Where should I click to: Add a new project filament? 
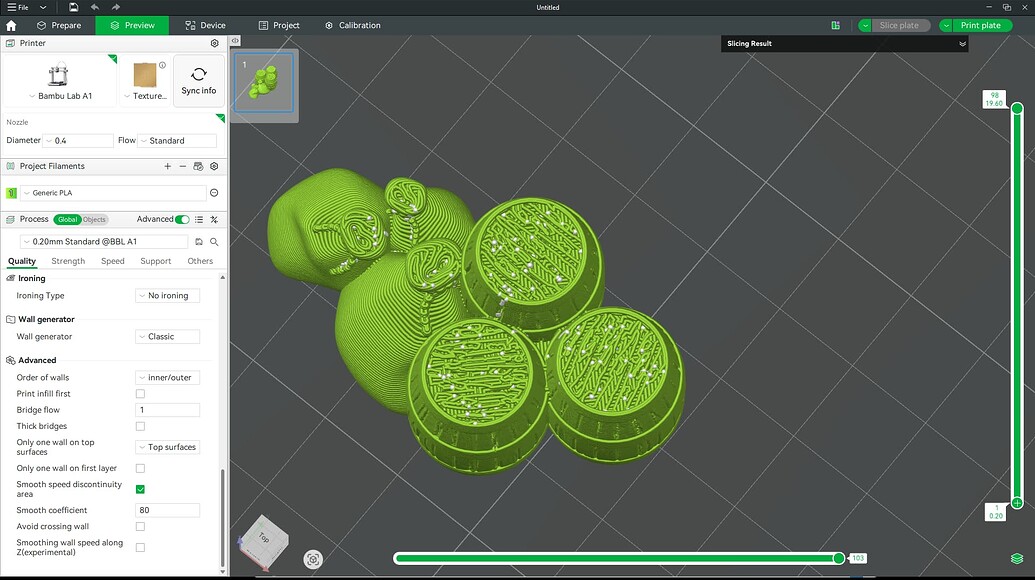[x=168, y=166]
